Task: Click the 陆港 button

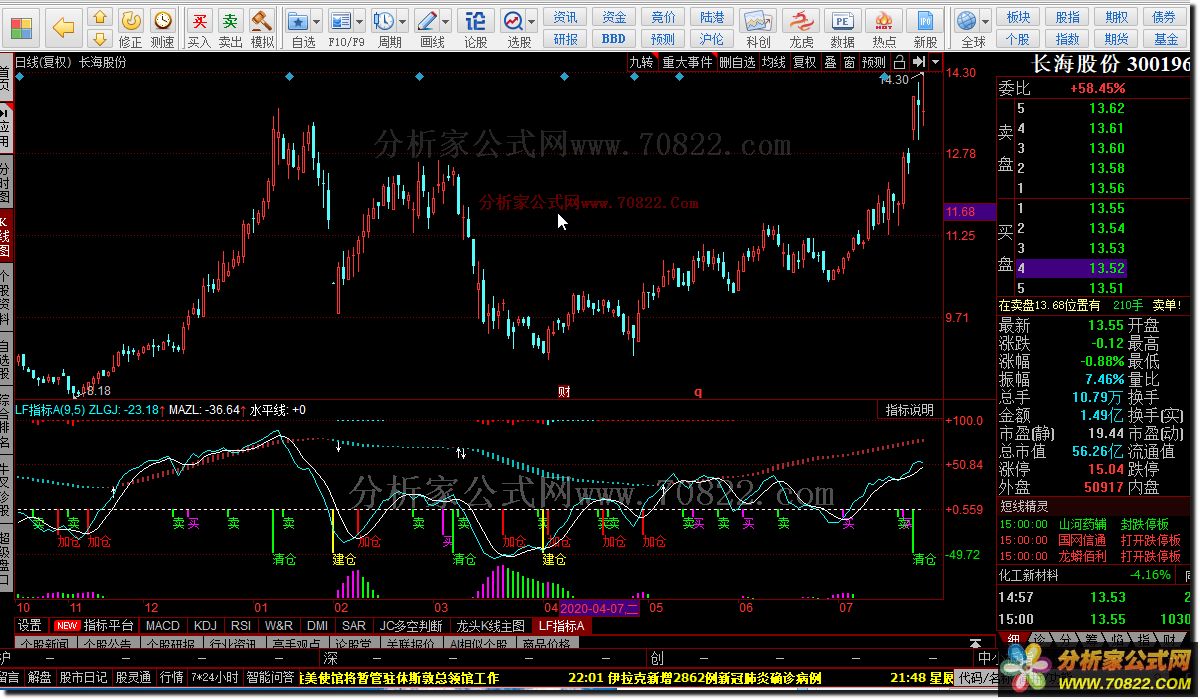Action: click(x=711, y=17)
